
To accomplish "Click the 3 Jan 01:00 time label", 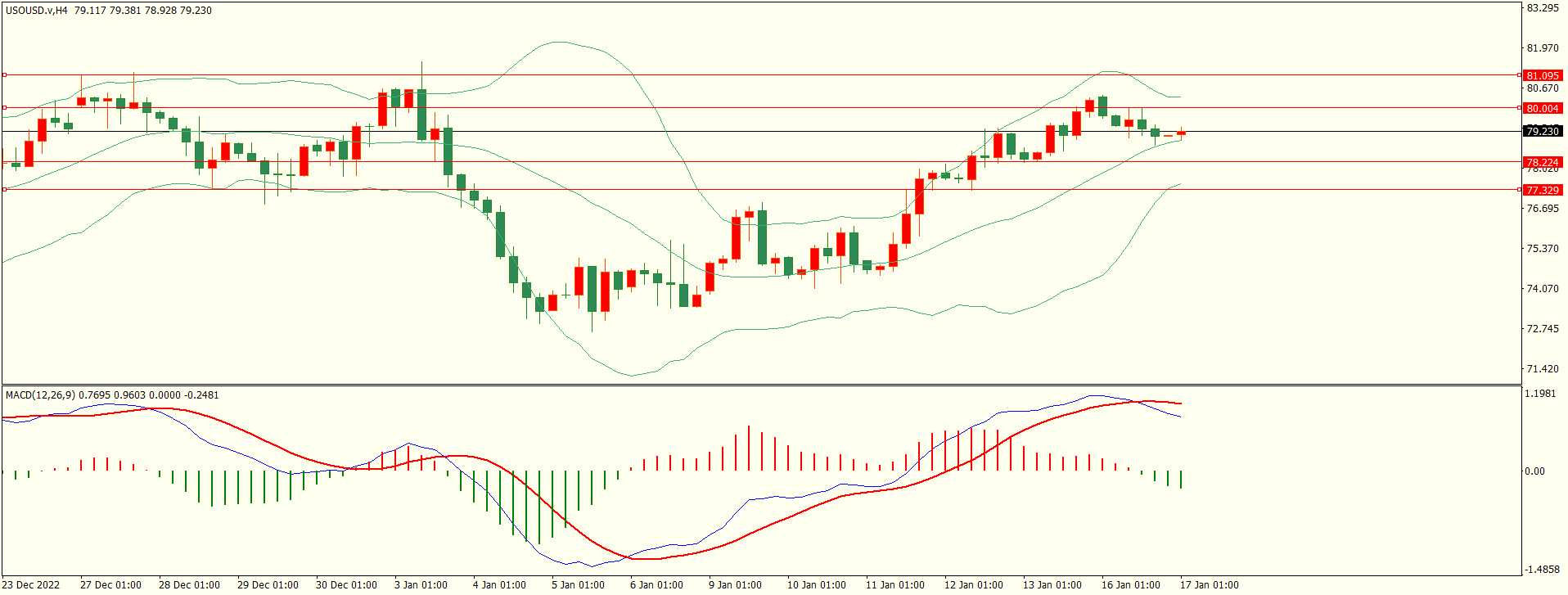I will pyautogui.click(x=421, y=585).
